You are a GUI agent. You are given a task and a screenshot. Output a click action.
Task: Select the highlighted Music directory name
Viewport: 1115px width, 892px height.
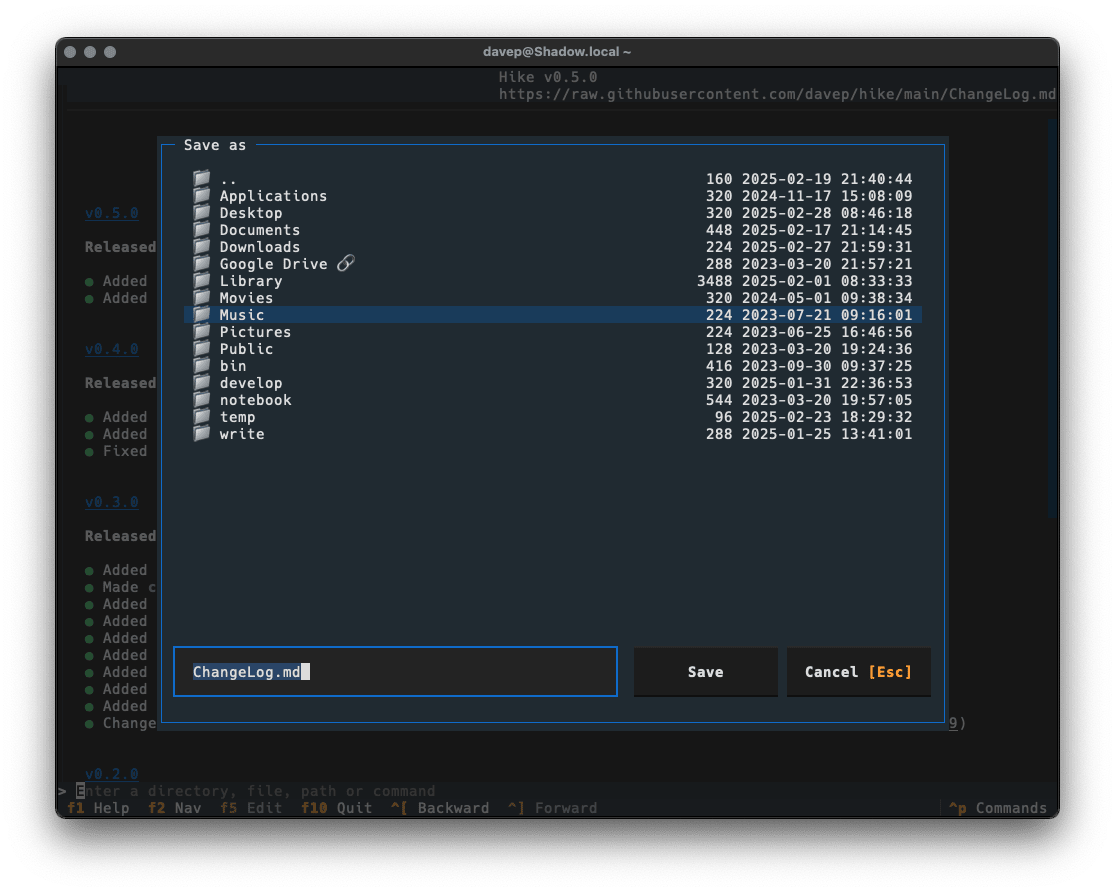click(242, 315)
